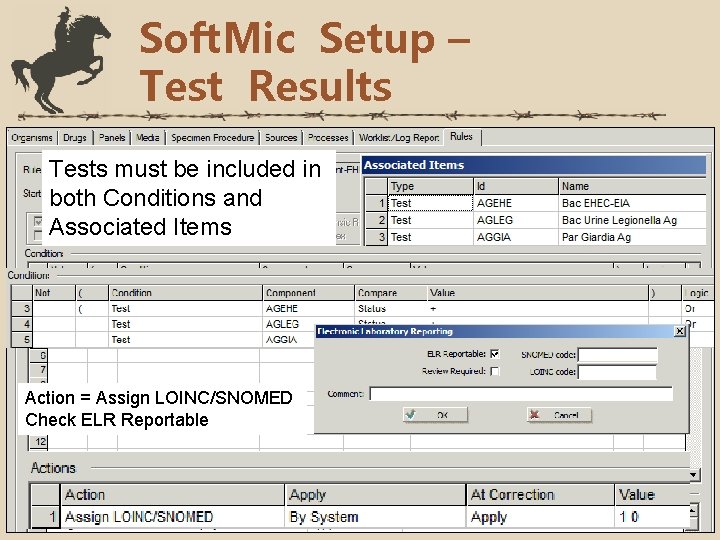Open the Drugs tab
The width and height of the screenshot is (720, 540).
pyautogui.click(x=74, y=138)
